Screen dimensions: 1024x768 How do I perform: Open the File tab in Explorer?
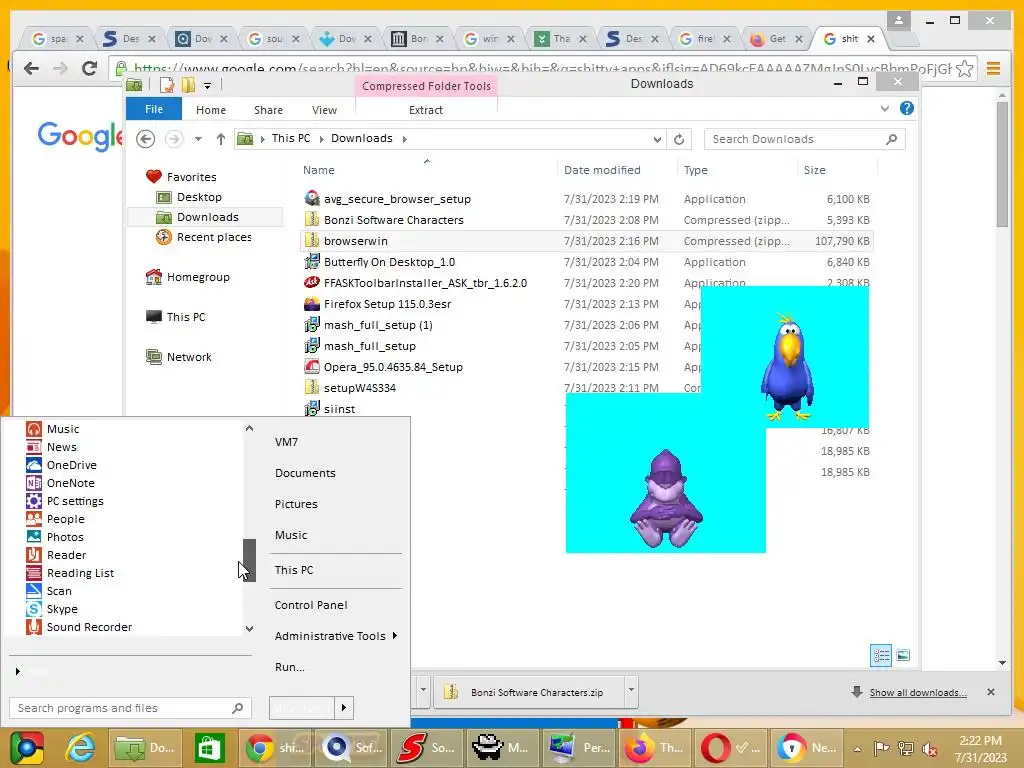point(153,109)
